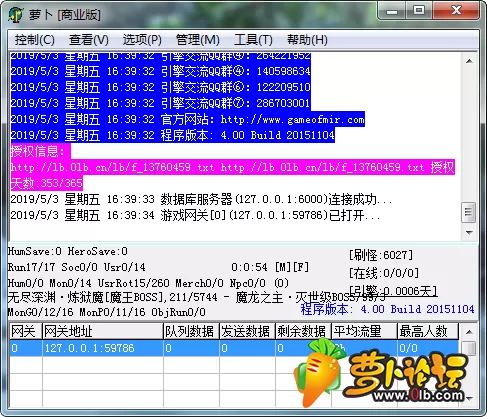Click the 炼狱魔[魔王BOSS] status line
This screenshot has width=487, height=417.
point(197,297)
